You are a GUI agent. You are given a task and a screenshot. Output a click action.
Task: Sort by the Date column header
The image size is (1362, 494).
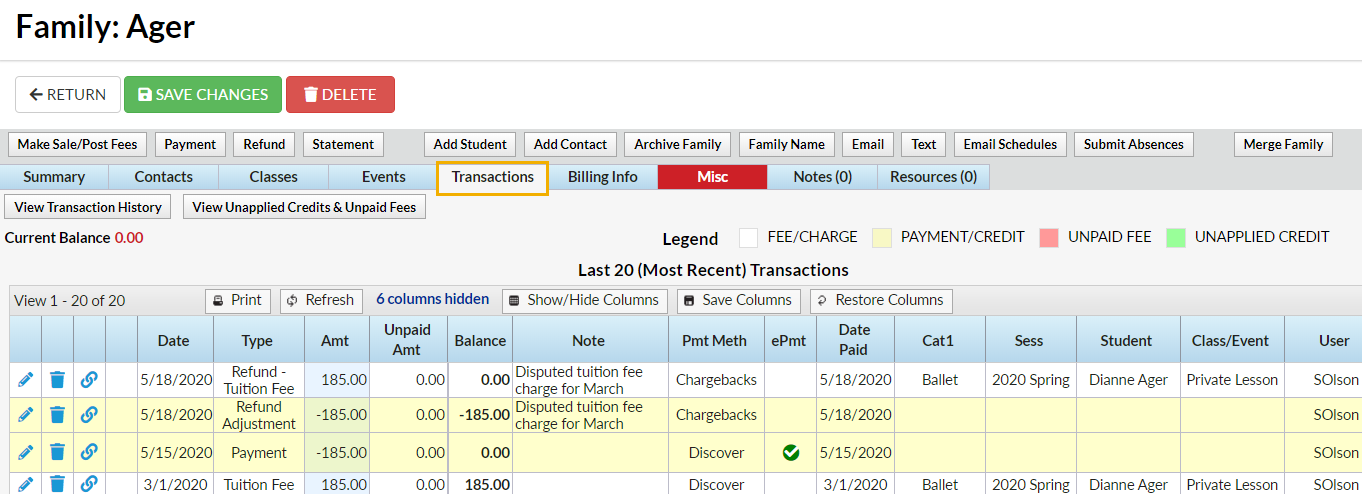pos(173,340)
